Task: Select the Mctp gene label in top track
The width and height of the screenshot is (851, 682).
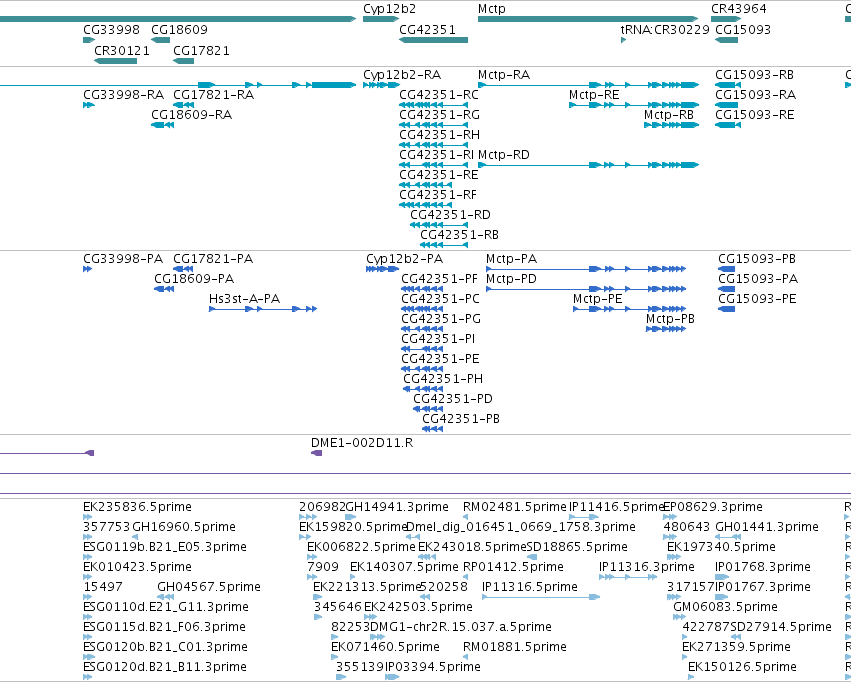Action: click(492, 9)
